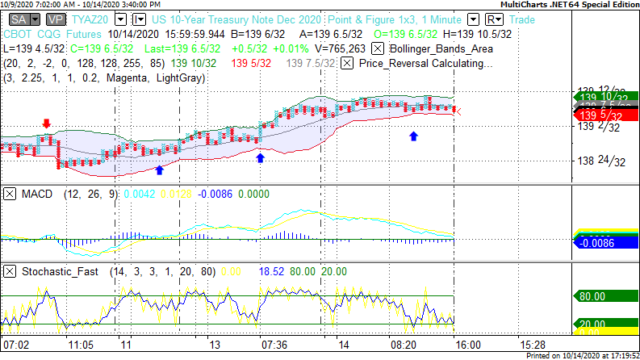This screenshot has width=640, height=360.
Task: Click the V=765,263 volume value
Action: 340,49
